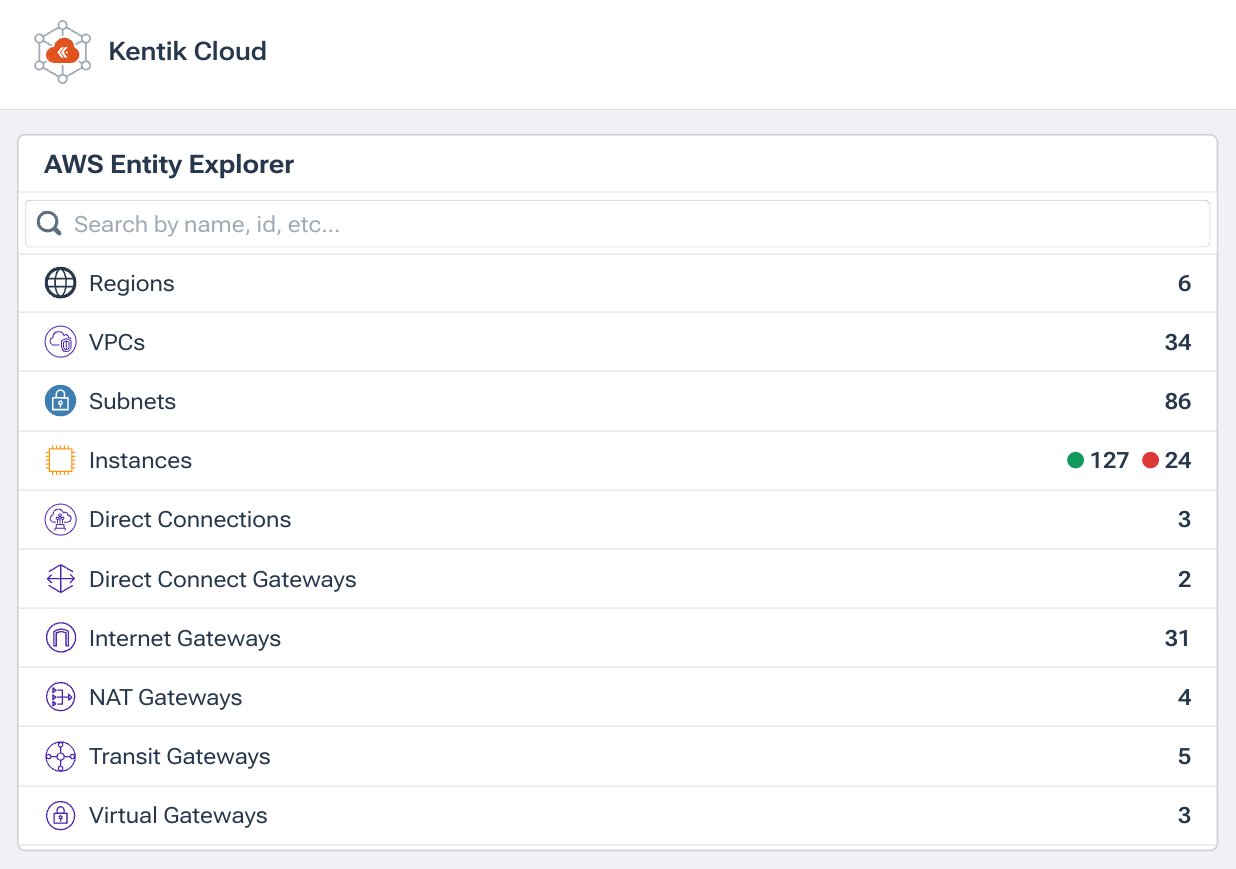Open the Subnets label
Screen dimensions: 1236x869
point(132,401)
